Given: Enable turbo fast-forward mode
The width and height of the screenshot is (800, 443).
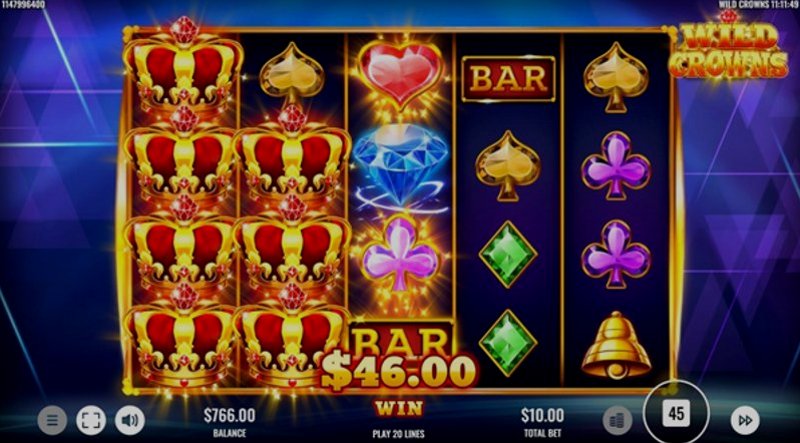Looking at the screenshot, I should [x=745, y=421].
